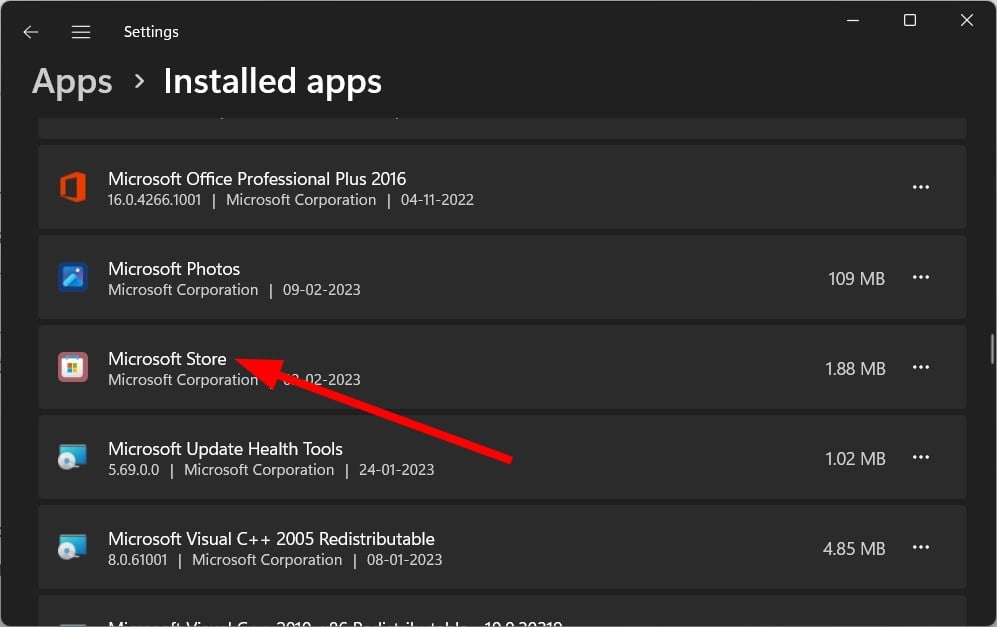997x627 pixels.
Task: Select the Microsoft Photos list entry name
Action: [174, 269]
